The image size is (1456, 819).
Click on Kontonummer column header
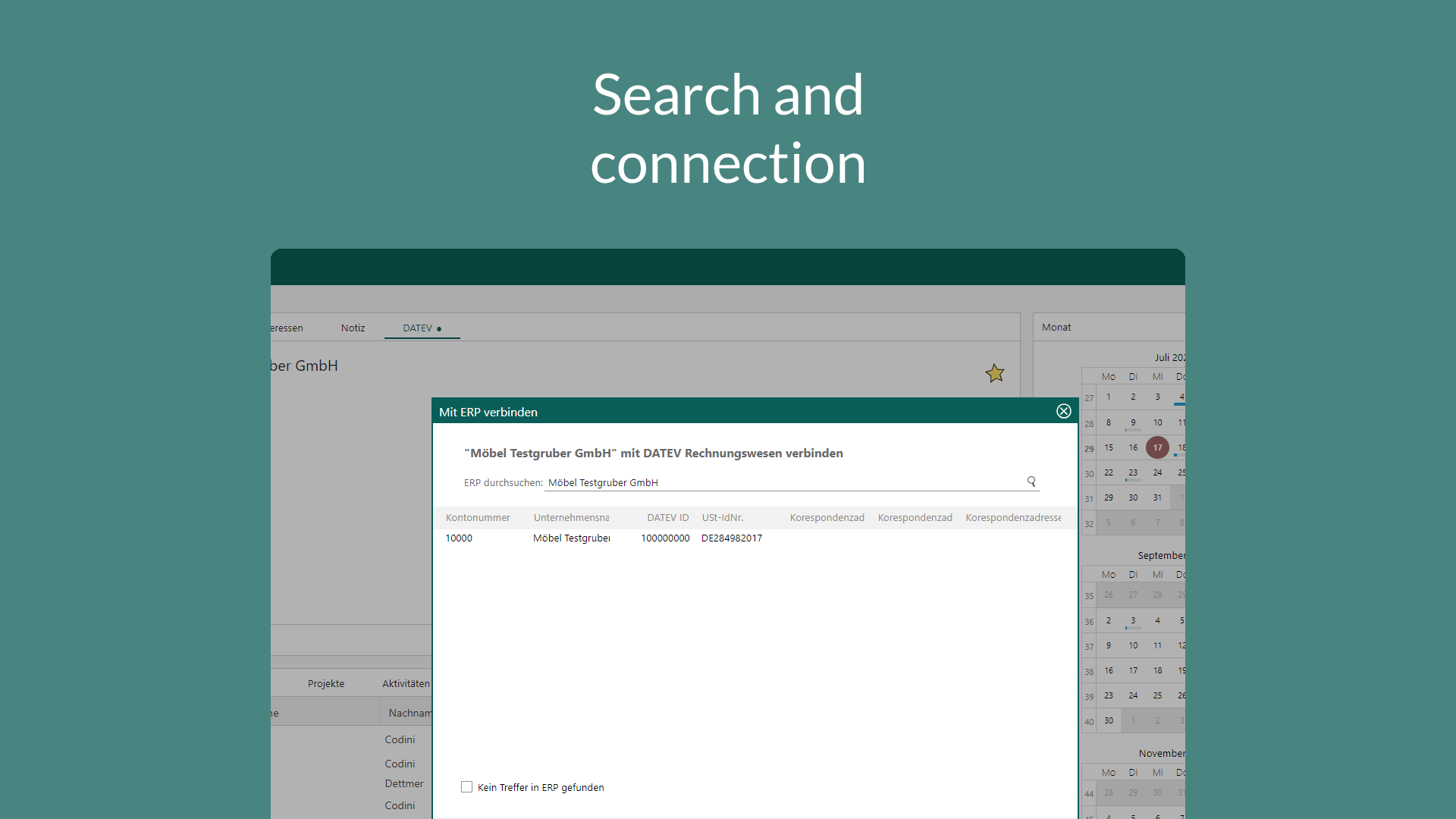tap(478, 517)
